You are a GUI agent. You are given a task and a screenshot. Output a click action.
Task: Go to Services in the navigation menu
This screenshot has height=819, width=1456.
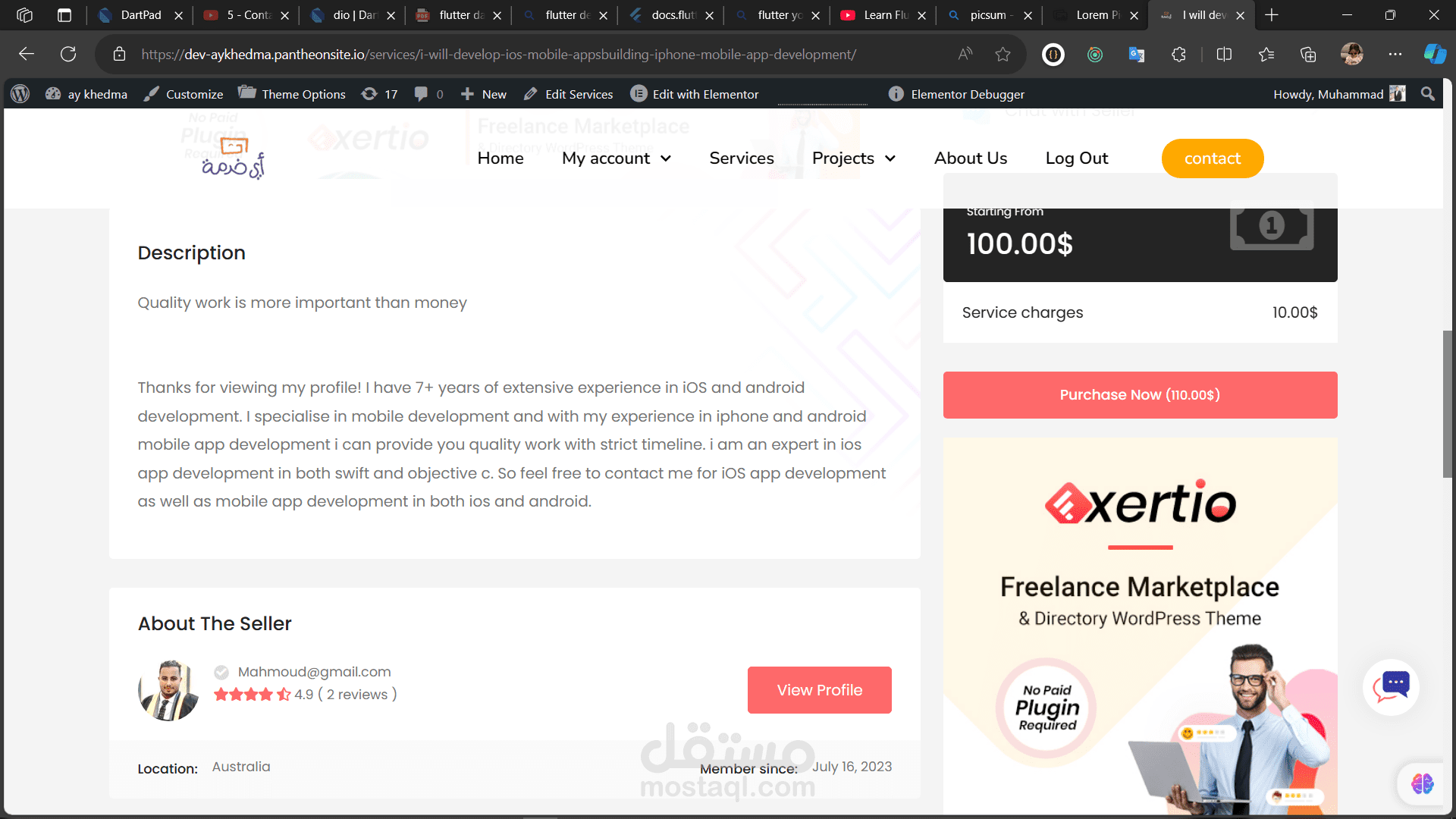[741, 158]
